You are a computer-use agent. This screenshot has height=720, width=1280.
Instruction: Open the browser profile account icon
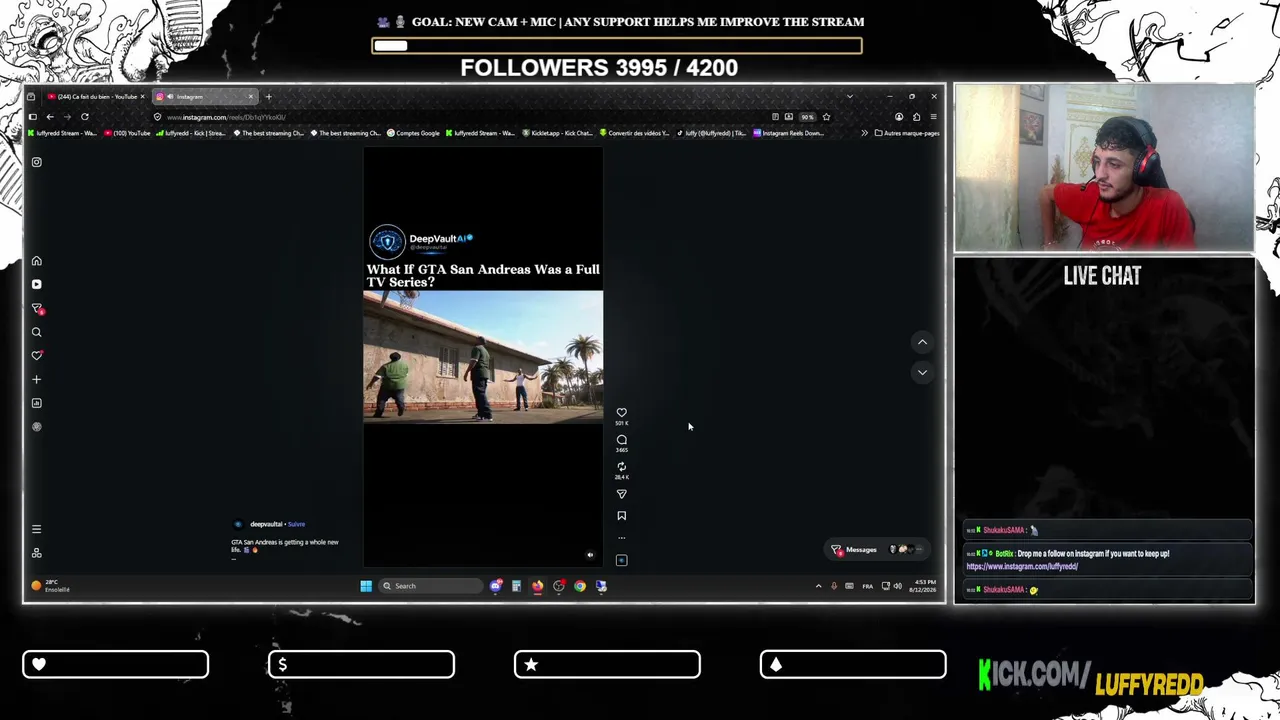coord(898,117)
